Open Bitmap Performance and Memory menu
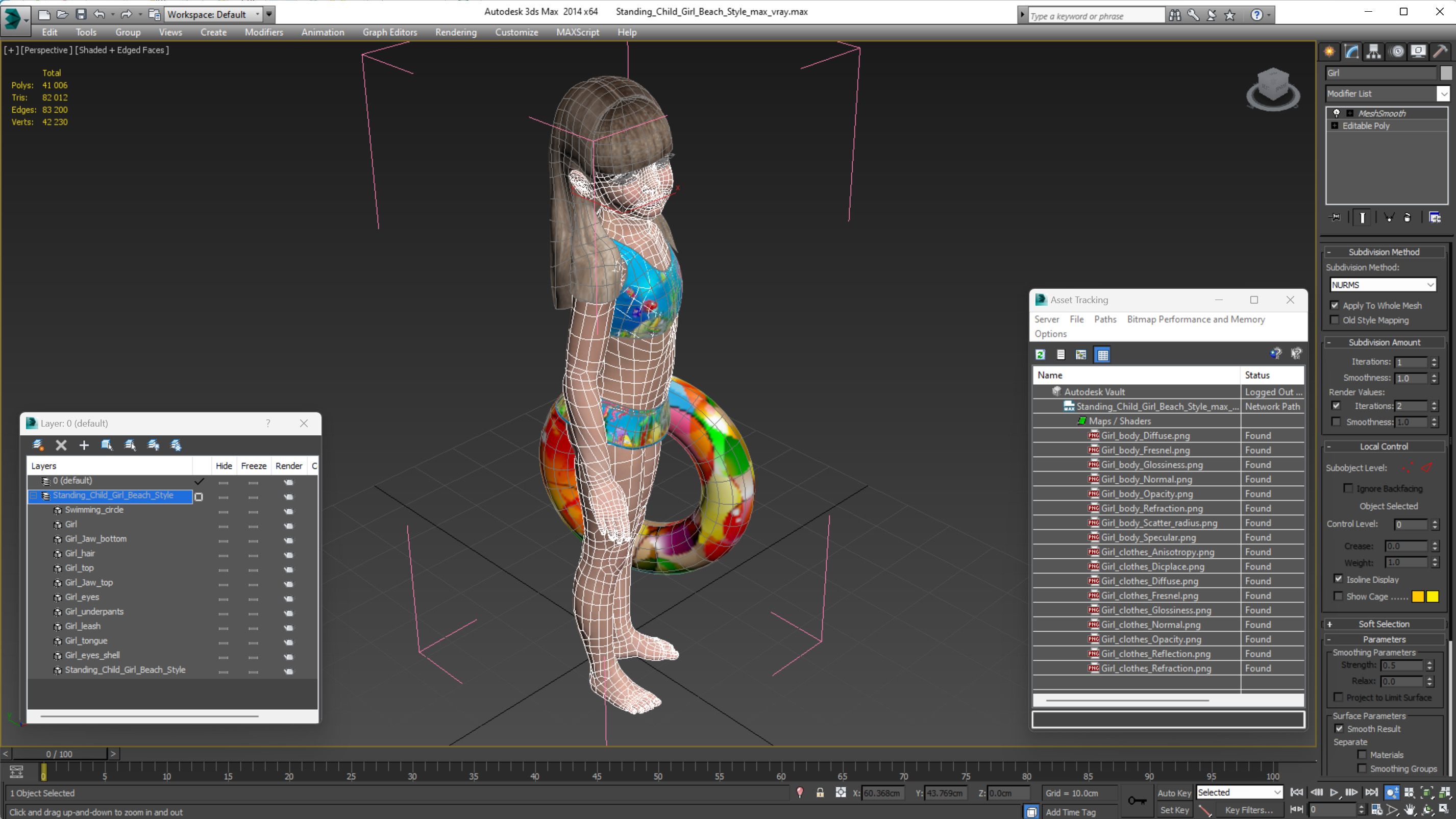The width and height of the screenshot is (1456, 819). (1195, 319)
